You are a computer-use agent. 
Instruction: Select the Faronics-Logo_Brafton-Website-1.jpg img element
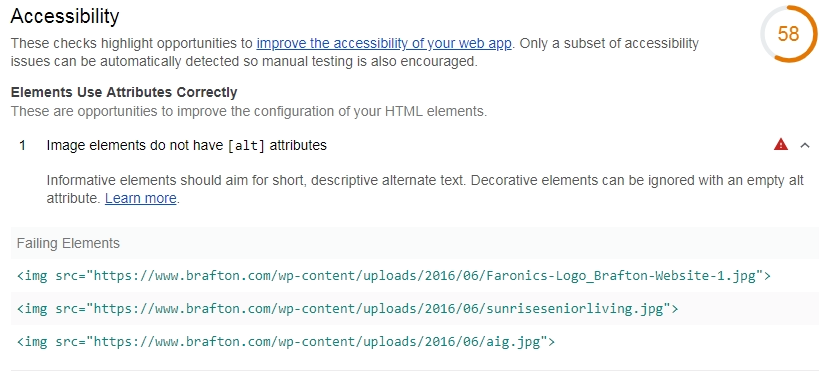point(394,276)
